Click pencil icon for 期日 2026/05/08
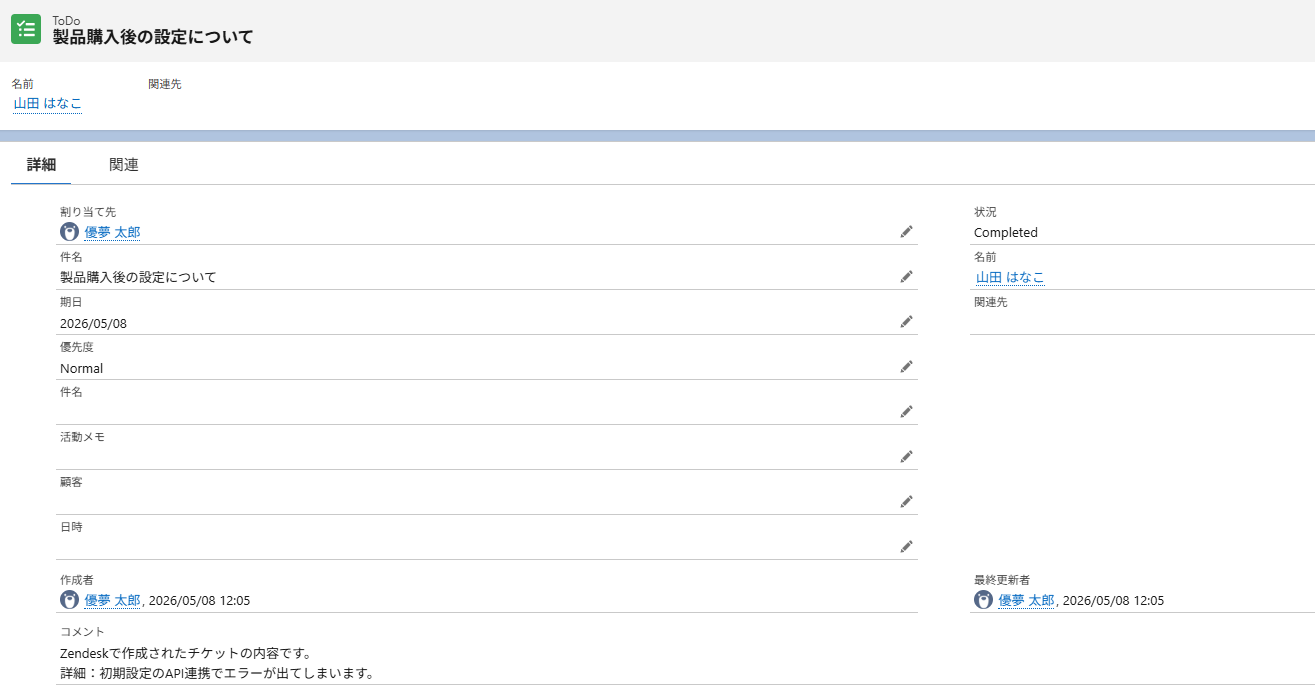 click(x=906, y=322)
